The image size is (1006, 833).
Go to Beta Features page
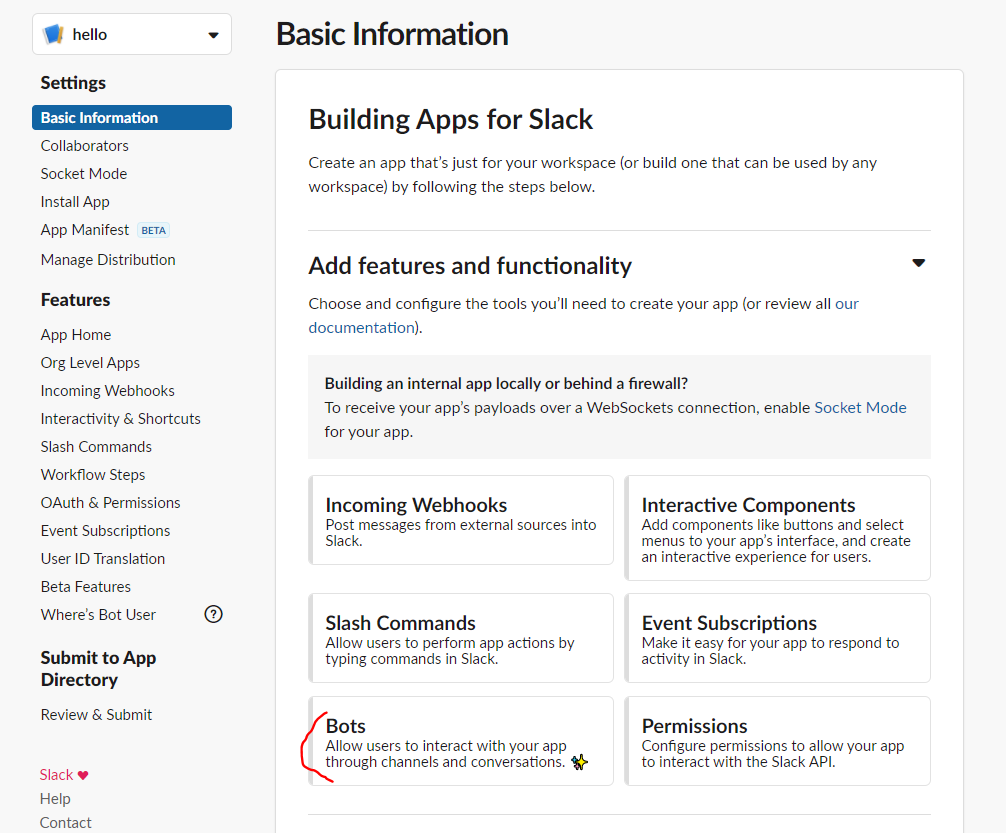tap(85, 587)
